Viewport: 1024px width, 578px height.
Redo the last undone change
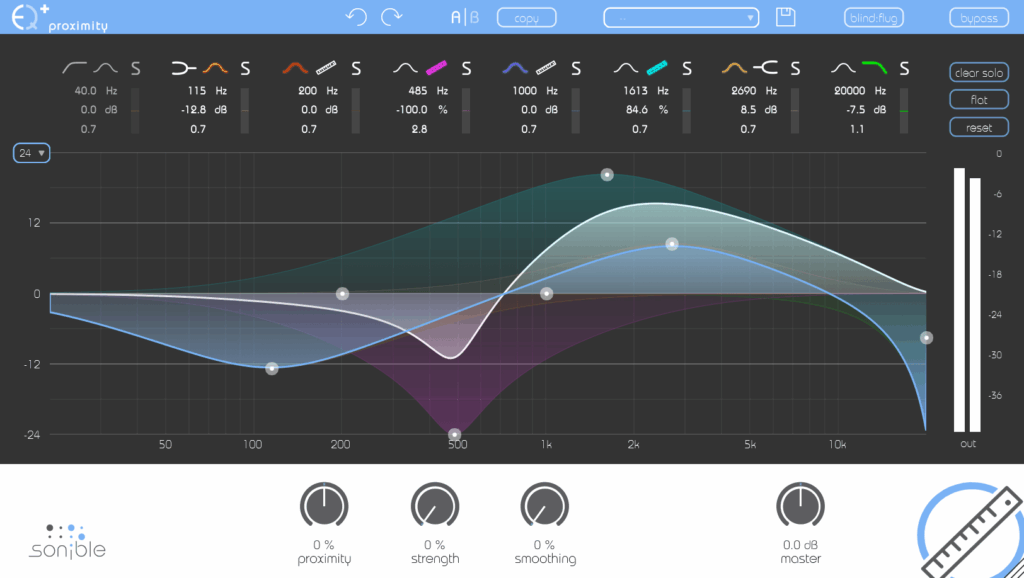[391, 16]
